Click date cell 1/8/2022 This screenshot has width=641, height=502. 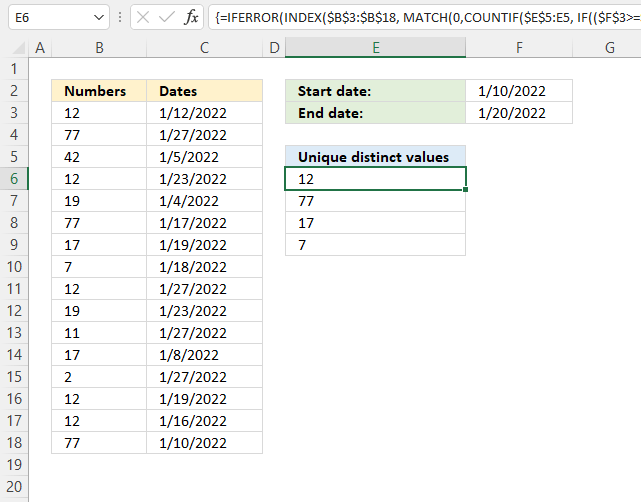204,355
